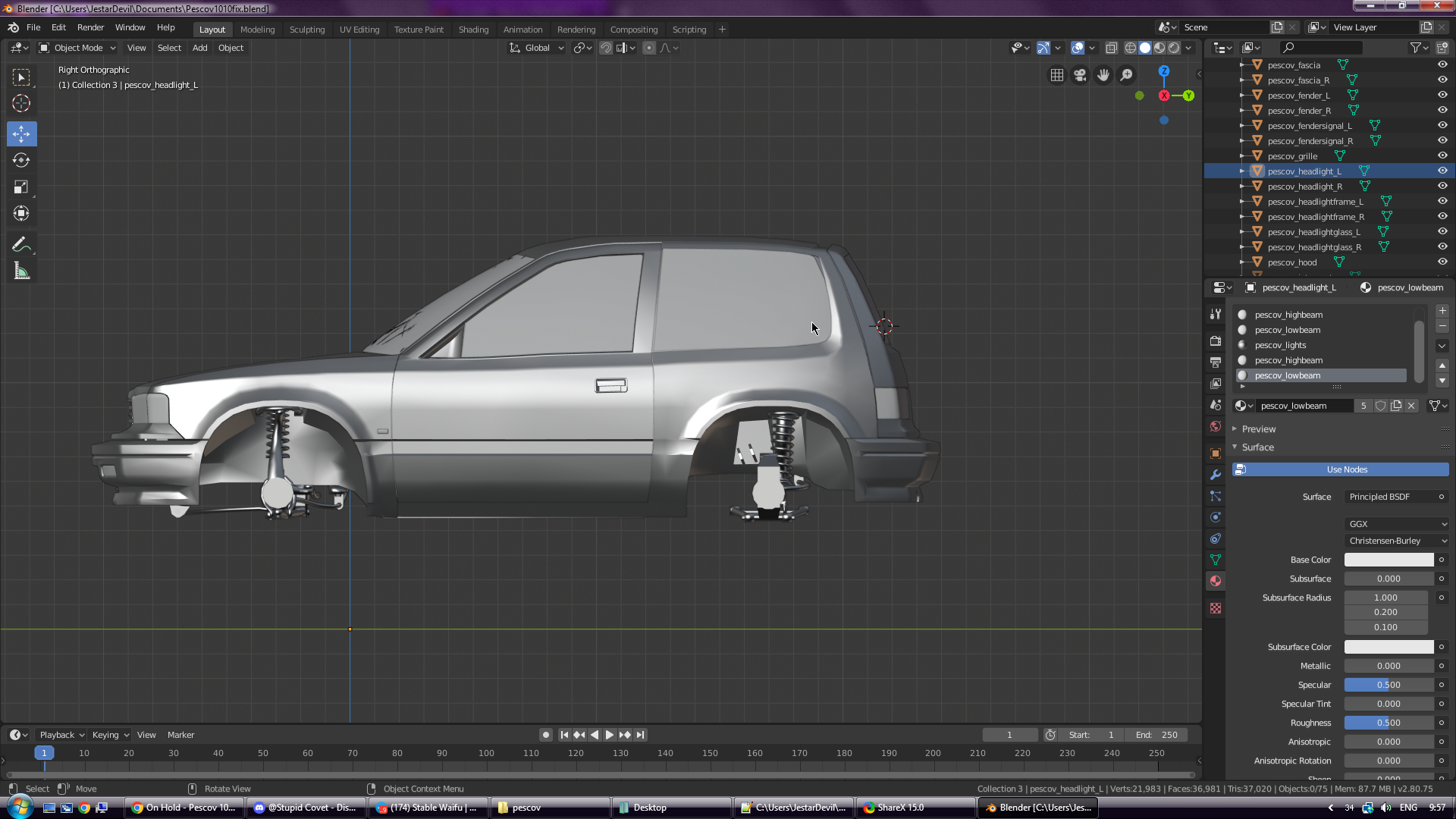
Task: Open the Modifiers wrench tab
Action: 1216,475
